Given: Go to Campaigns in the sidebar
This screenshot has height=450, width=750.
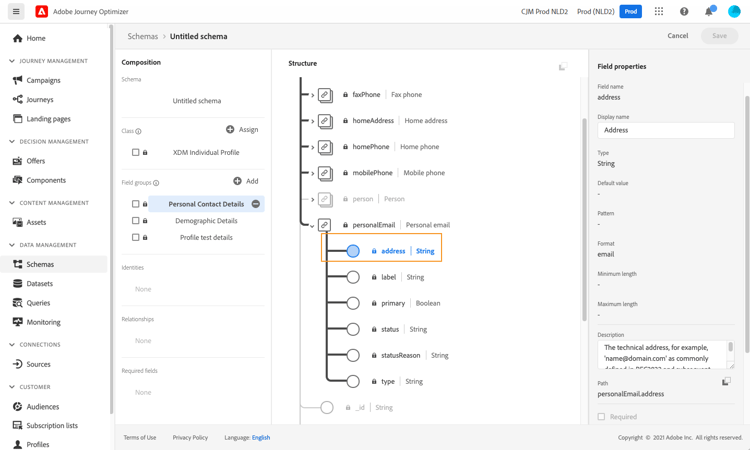Looking at the screenshot, I should [44, 80].
